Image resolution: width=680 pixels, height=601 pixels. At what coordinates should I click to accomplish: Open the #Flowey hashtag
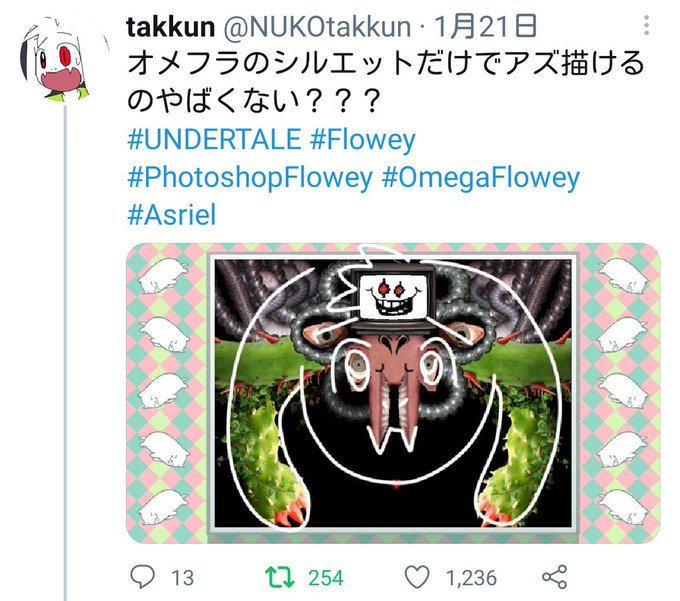[x=363, y=140]
